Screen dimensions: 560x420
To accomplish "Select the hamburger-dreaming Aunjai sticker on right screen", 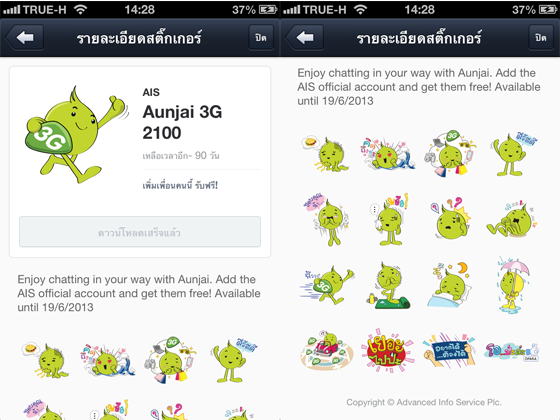I will click(x=325, y=154).
